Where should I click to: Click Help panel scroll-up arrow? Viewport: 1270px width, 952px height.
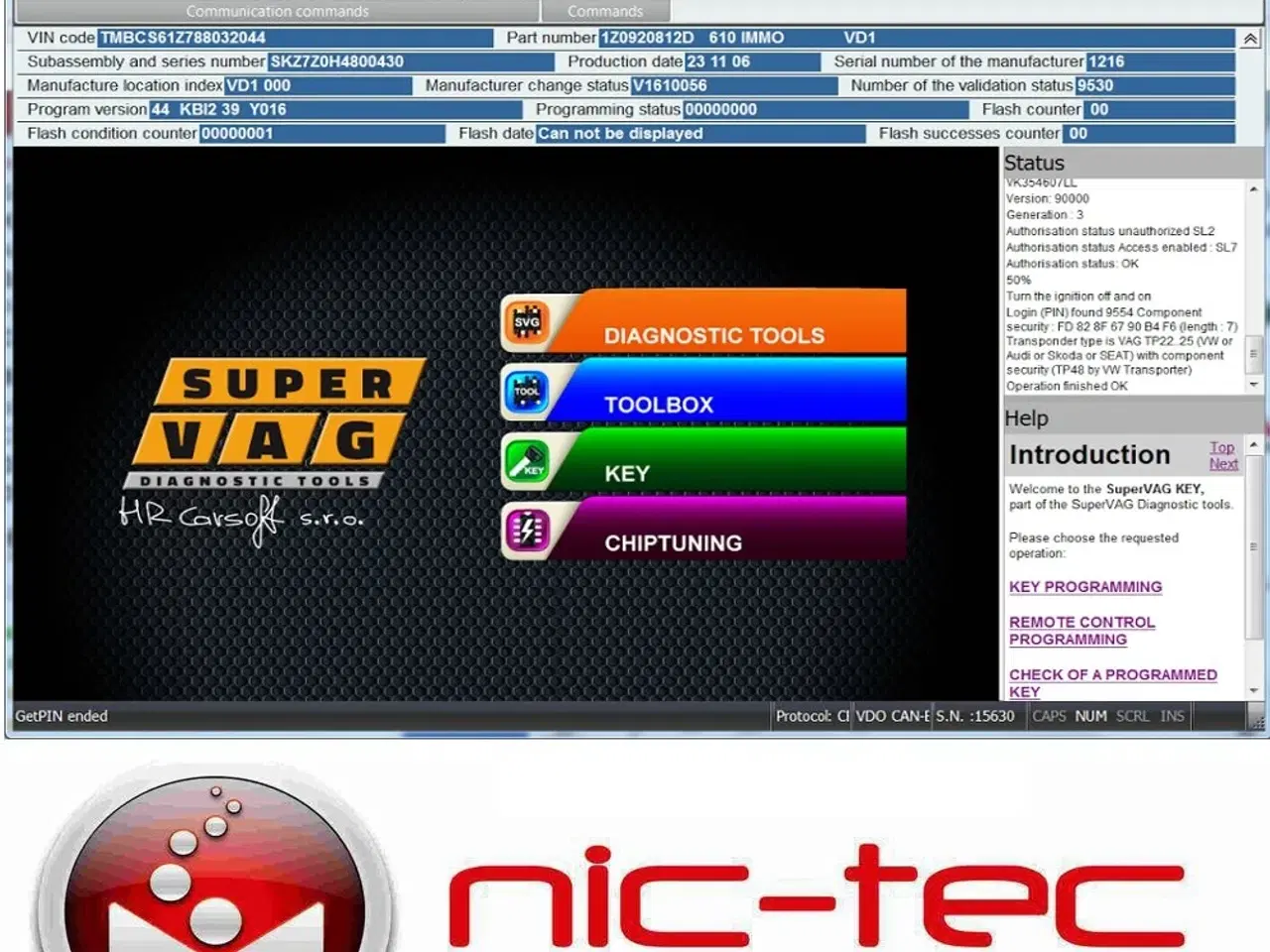point(1254,445)
